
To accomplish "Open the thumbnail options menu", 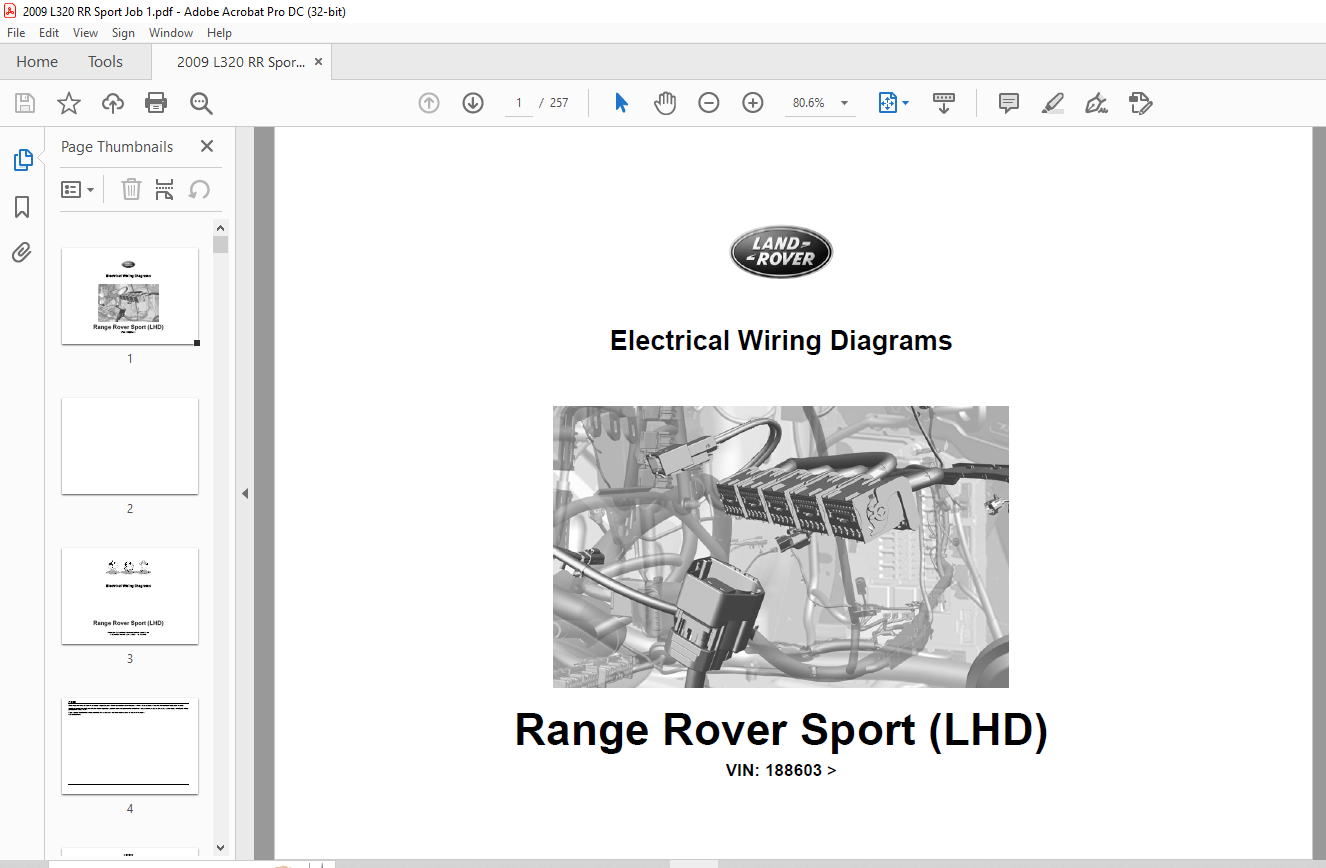I will tap(77, 189).
